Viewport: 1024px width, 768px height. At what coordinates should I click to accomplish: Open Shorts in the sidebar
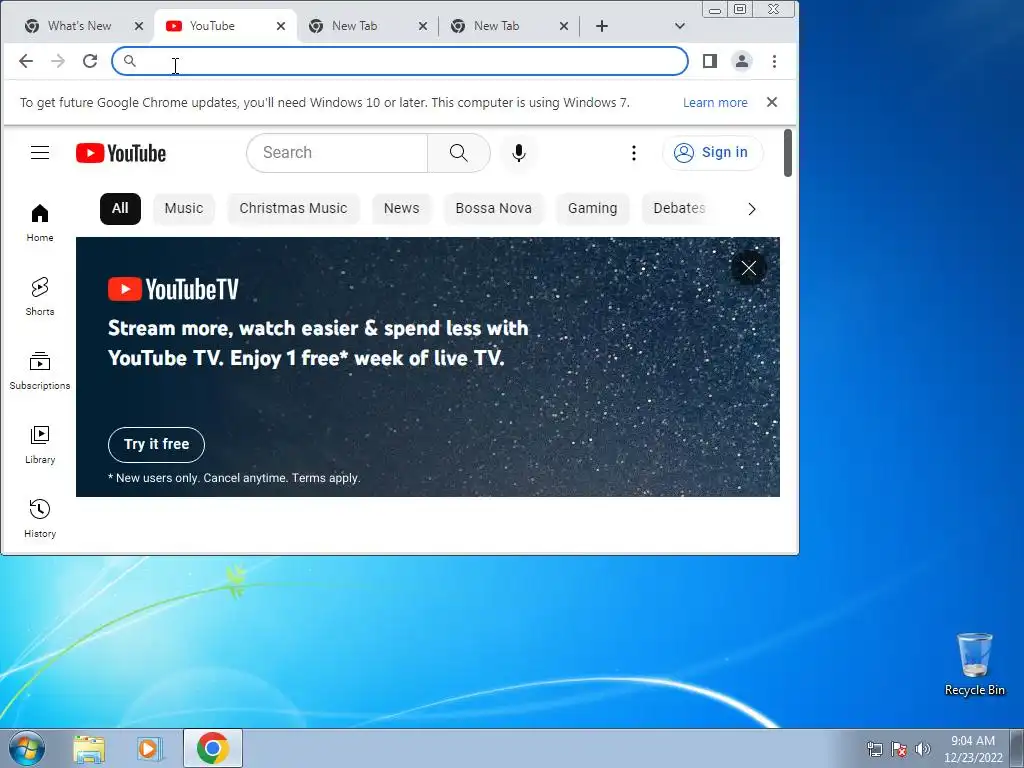tap(40, 297)
